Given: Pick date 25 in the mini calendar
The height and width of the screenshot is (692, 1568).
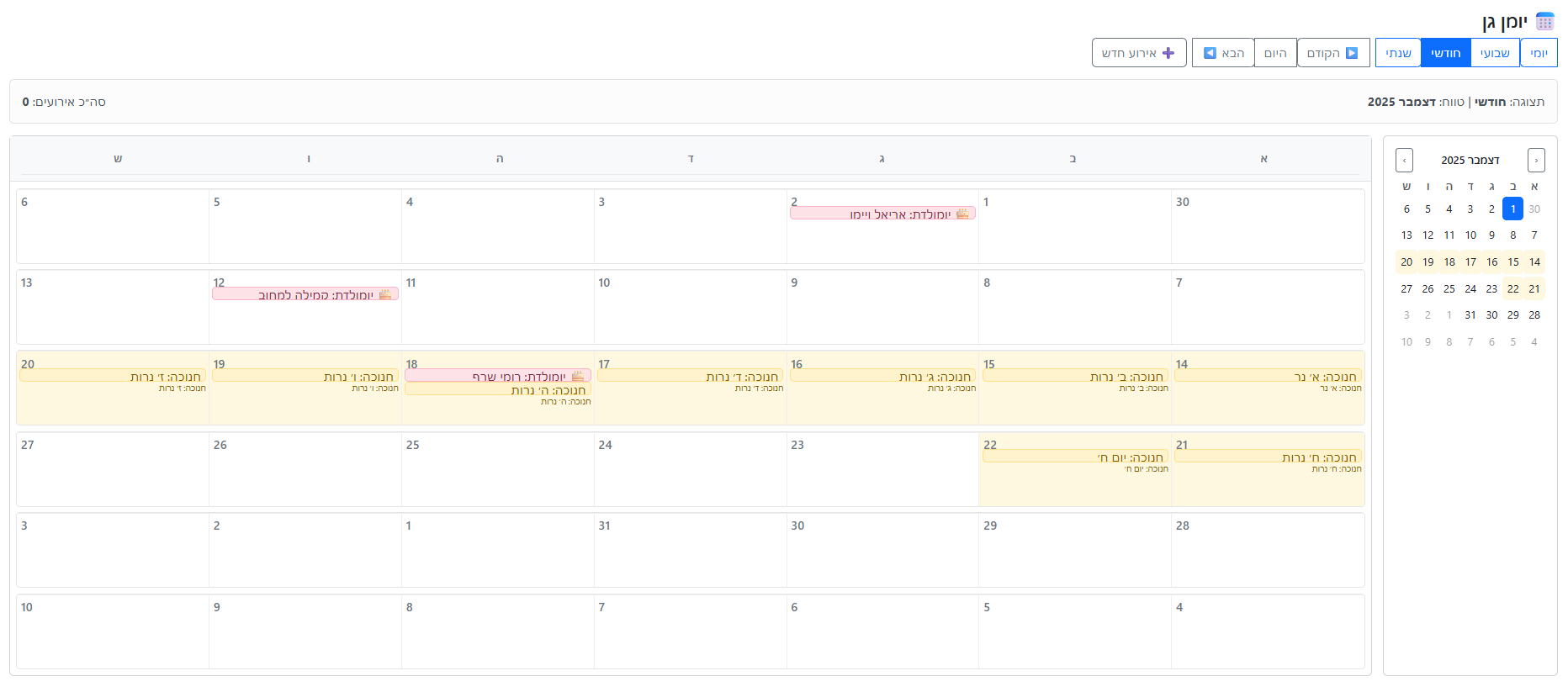Looking at the screenshot, I should [x=1449, y=288].
